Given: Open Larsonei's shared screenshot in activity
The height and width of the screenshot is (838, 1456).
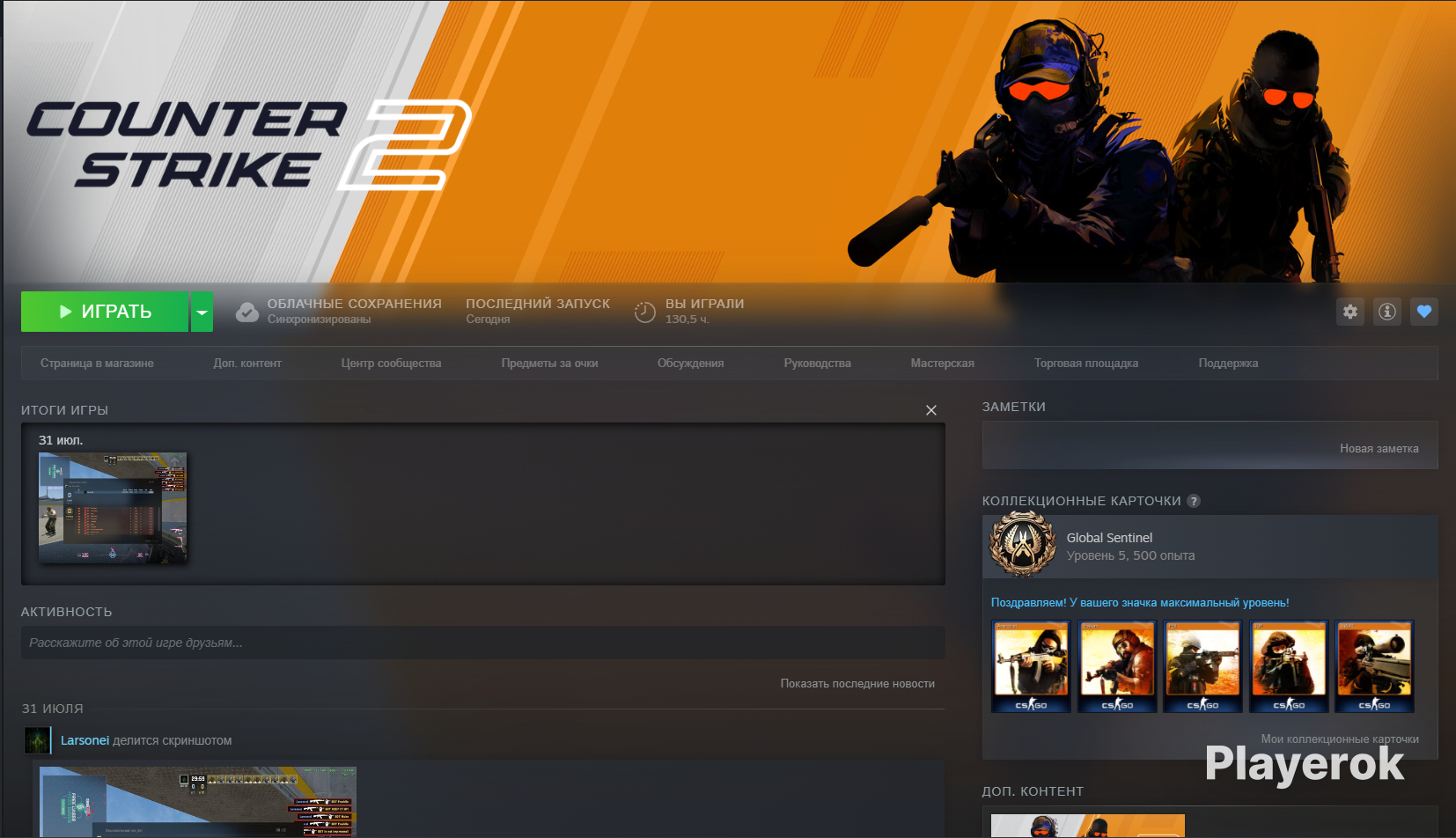Looking at the screenshot, I should pyautogui.click(x=198, y=802).
